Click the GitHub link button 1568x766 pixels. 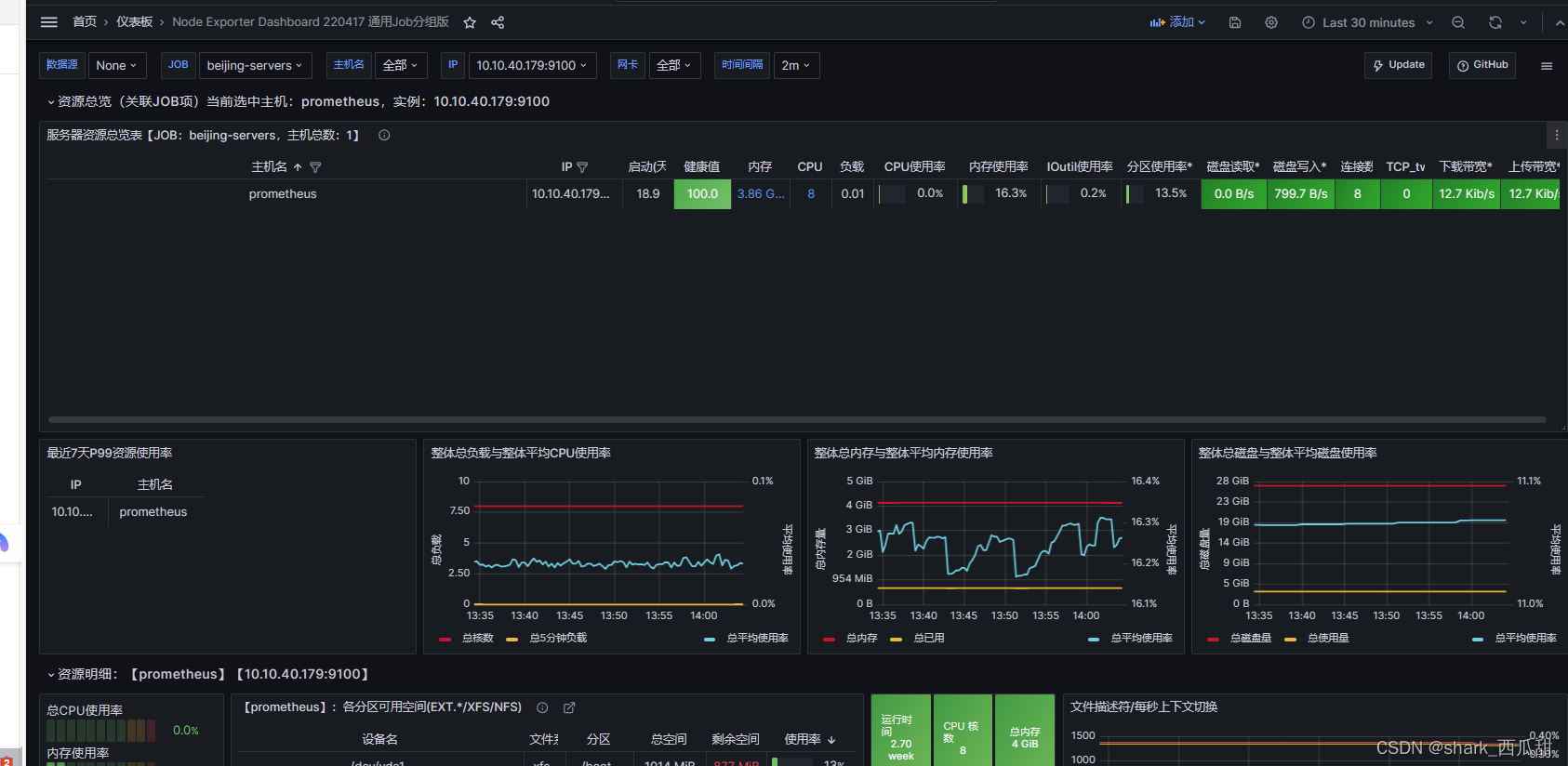tap(1482, 65)
